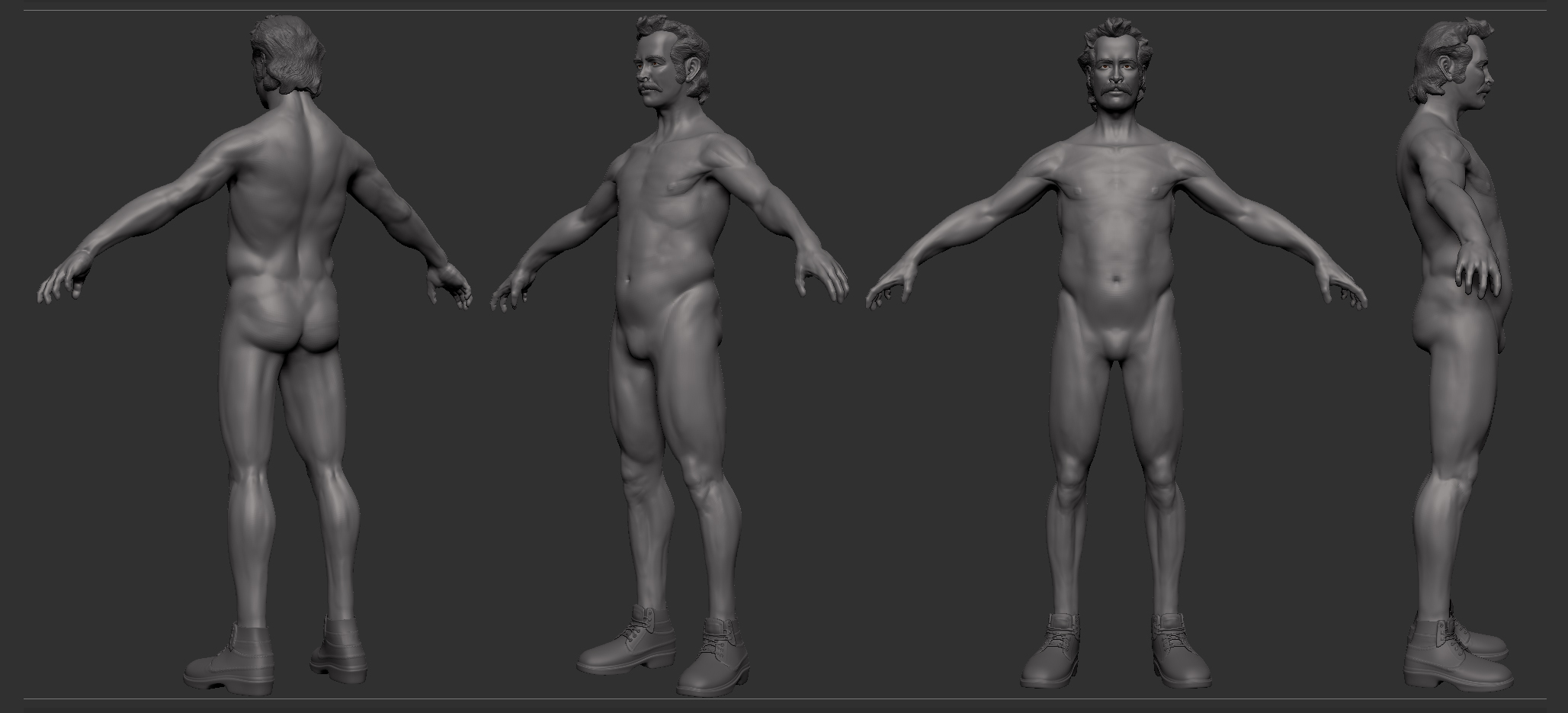Select the side-profile figure's head
1568x713 pixels.
coord(1452,65)
